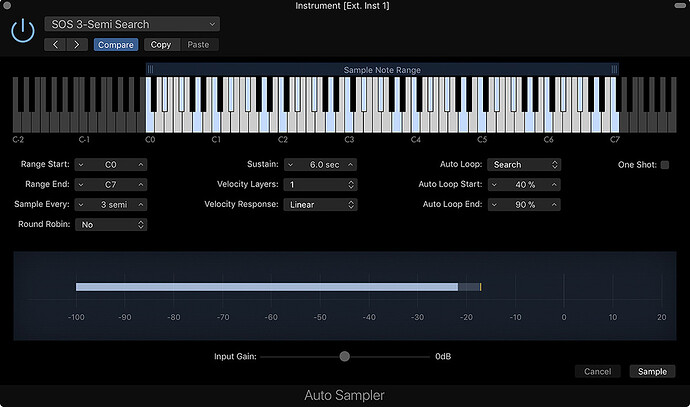Viewport: 690px width, 407px height.
Task: Go to the previous preset arrow
Action: click(x=55, y=44)
